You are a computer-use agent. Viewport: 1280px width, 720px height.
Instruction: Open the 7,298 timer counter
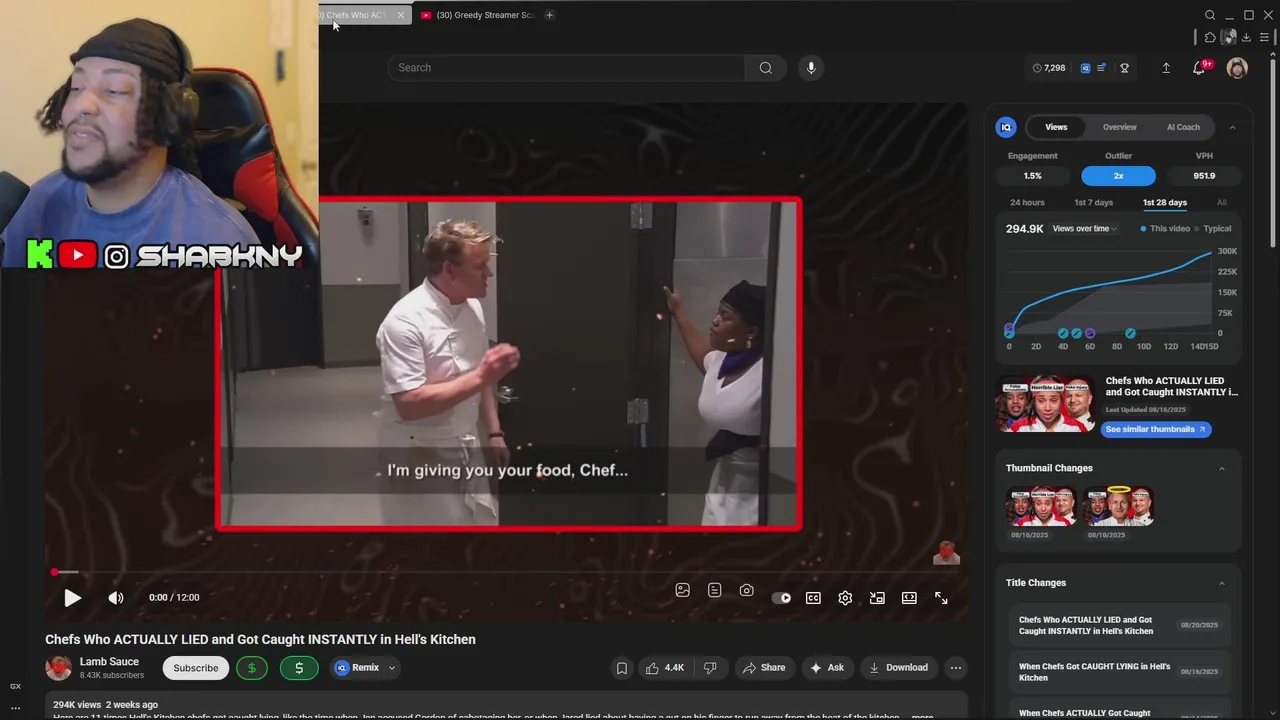pos(1049,68)
